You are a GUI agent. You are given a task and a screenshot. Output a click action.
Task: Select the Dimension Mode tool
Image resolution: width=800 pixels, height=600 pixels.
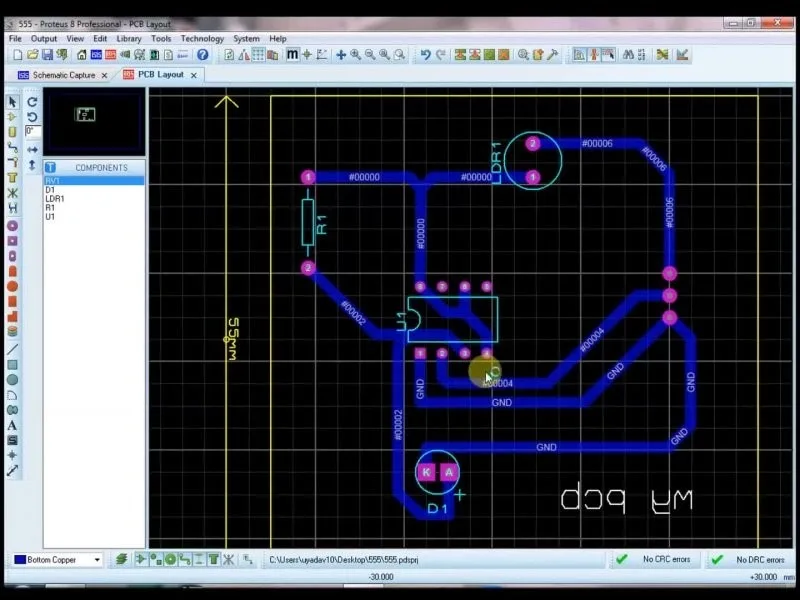[12, 470]
